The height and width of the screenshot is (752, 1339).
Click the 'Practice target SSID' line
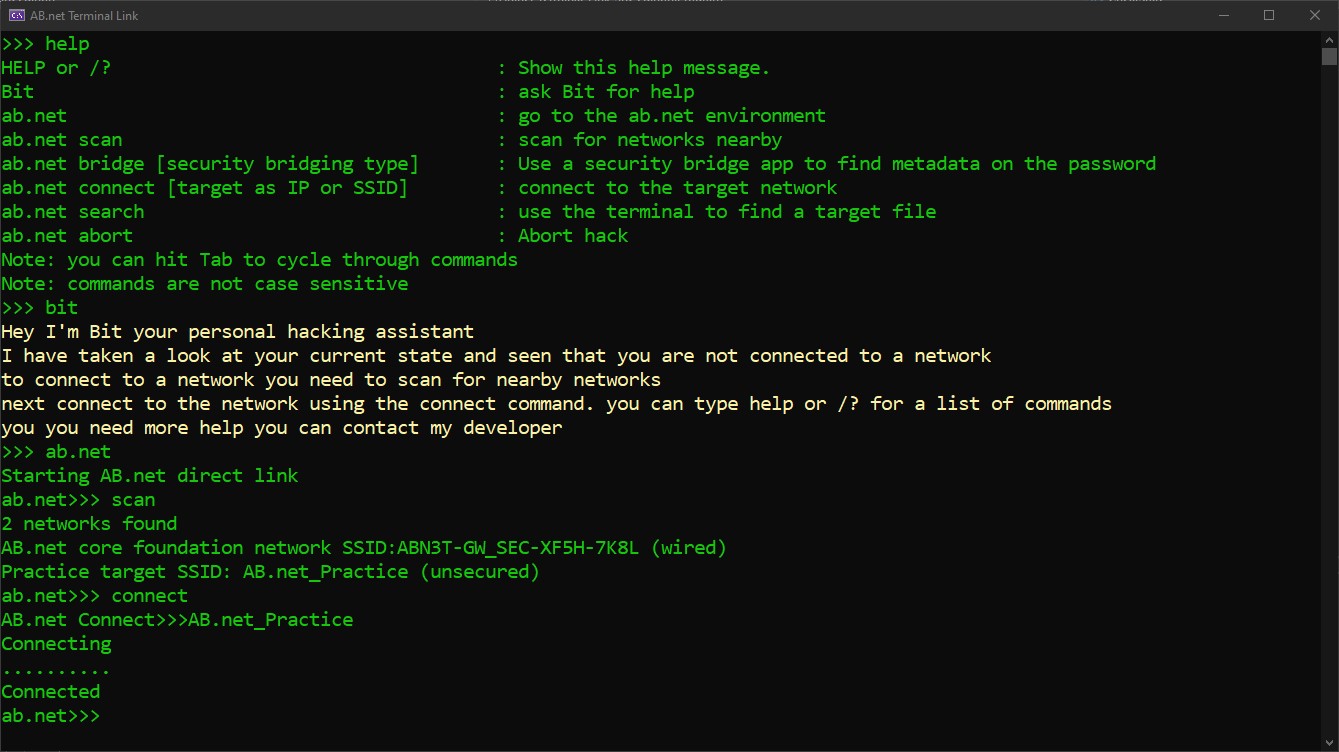[x=270, y=572]
